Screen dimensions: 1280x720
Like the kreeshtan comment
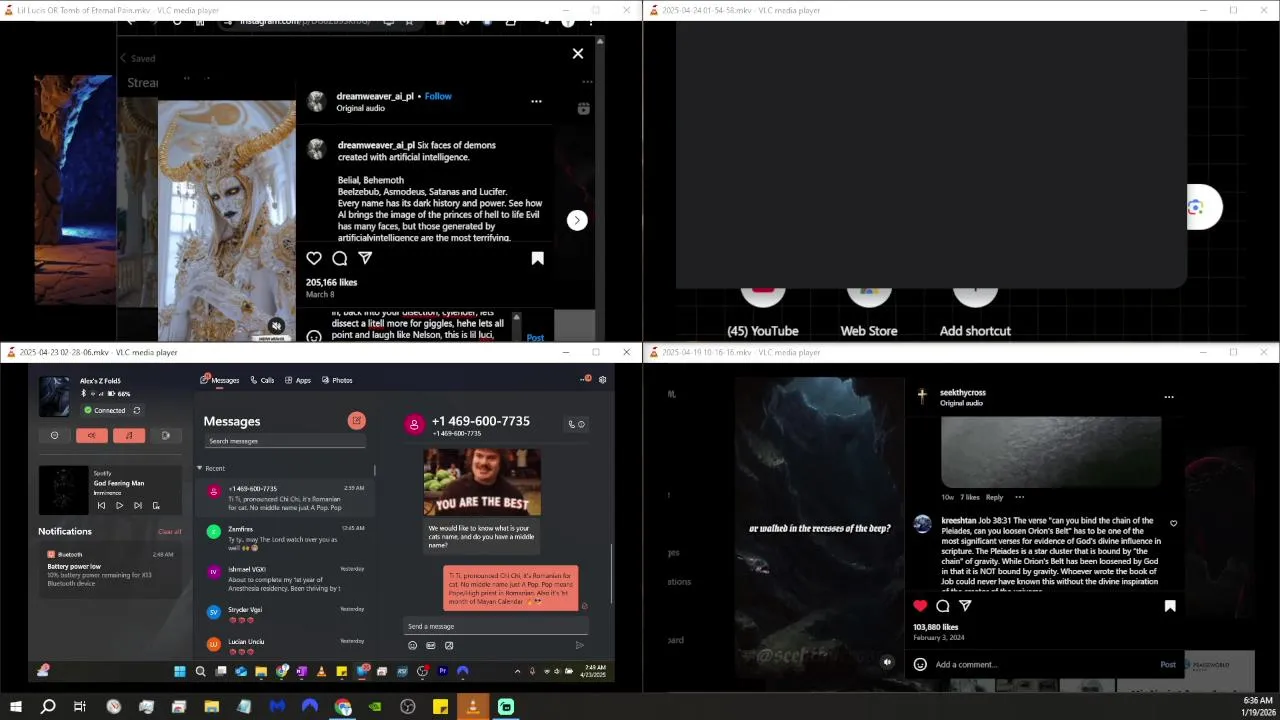tap(1173, 523)
